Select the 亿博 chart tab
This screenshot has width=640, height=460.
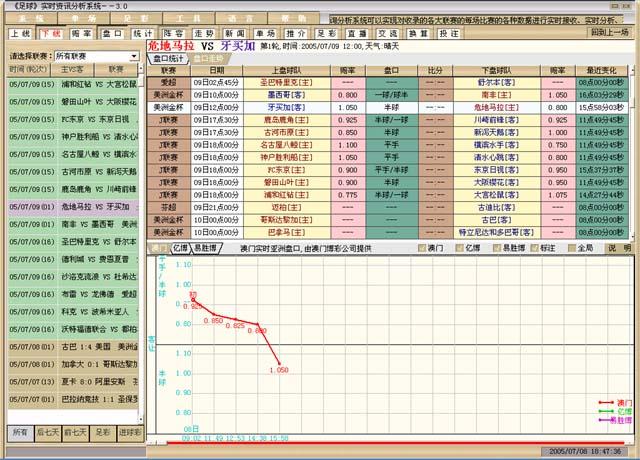180,248
